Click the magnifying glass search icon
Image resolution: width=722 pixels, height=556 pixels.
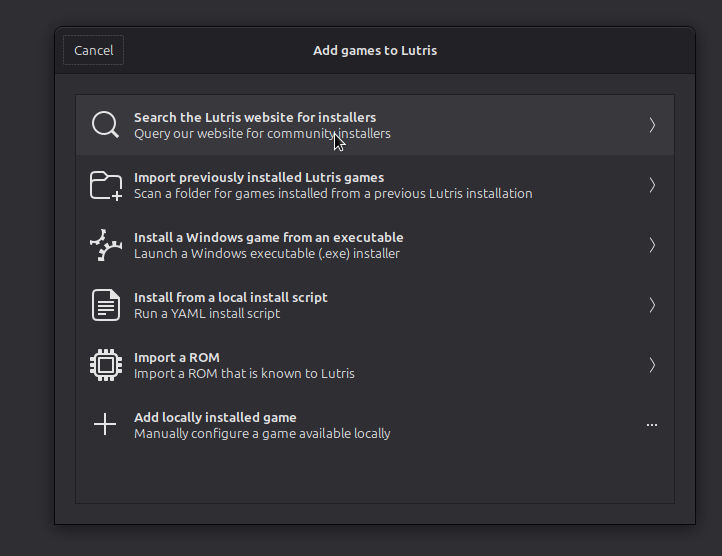105,125
